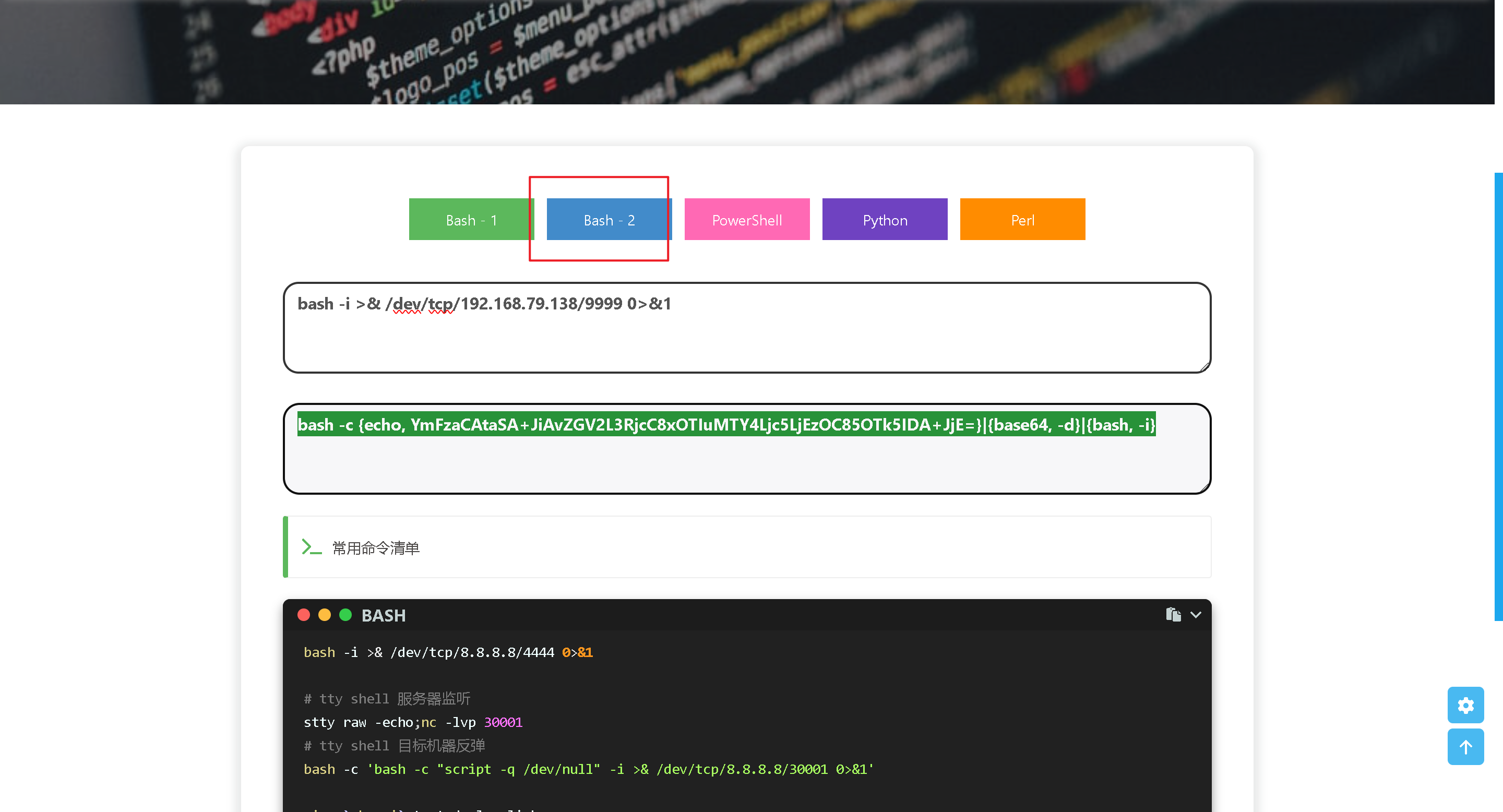Click the yellow dot in BASH header
The image size is (1503, 812).
pyautogui.click(x=325, y=615)
